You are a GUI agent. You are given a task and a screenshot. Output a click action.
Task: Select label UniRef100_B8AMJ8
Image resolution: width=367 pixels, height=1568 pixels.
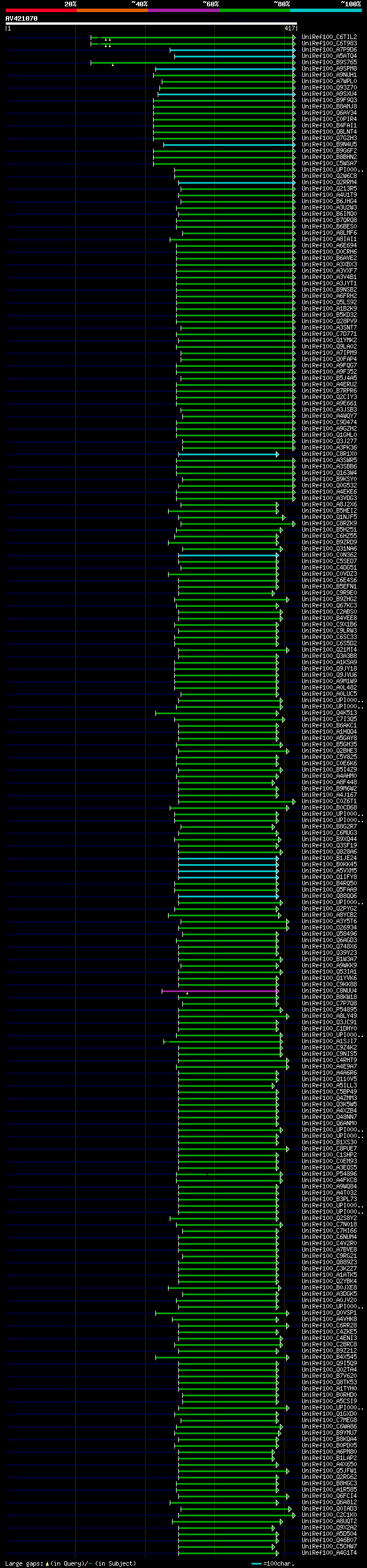pyautogui.click(x=329, y=107)
